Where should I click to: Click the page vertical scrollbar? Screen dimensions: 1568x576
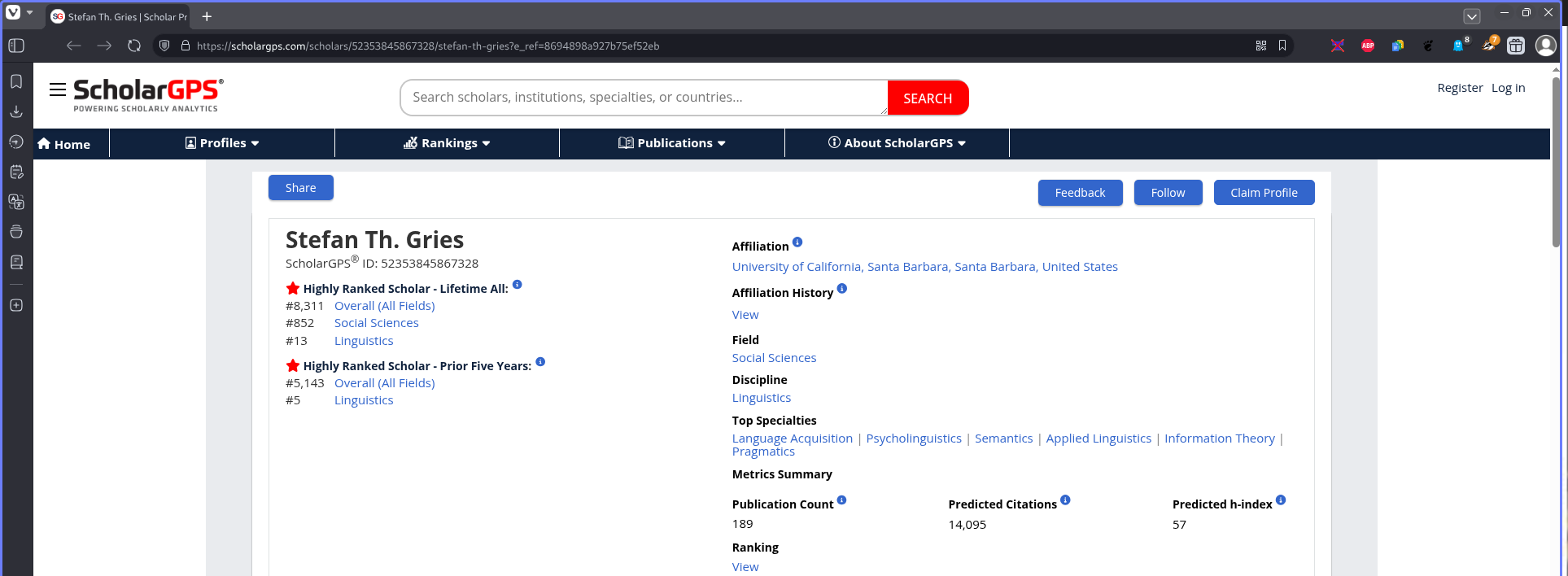pos(1556,163)
